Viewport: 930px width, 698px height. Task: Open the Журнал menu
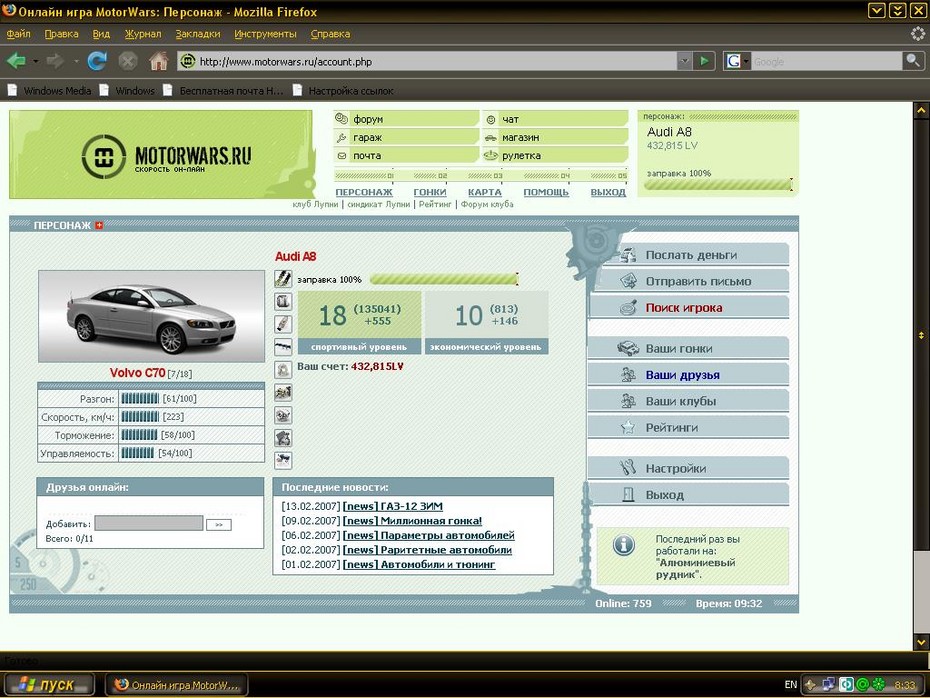(143, 34)
